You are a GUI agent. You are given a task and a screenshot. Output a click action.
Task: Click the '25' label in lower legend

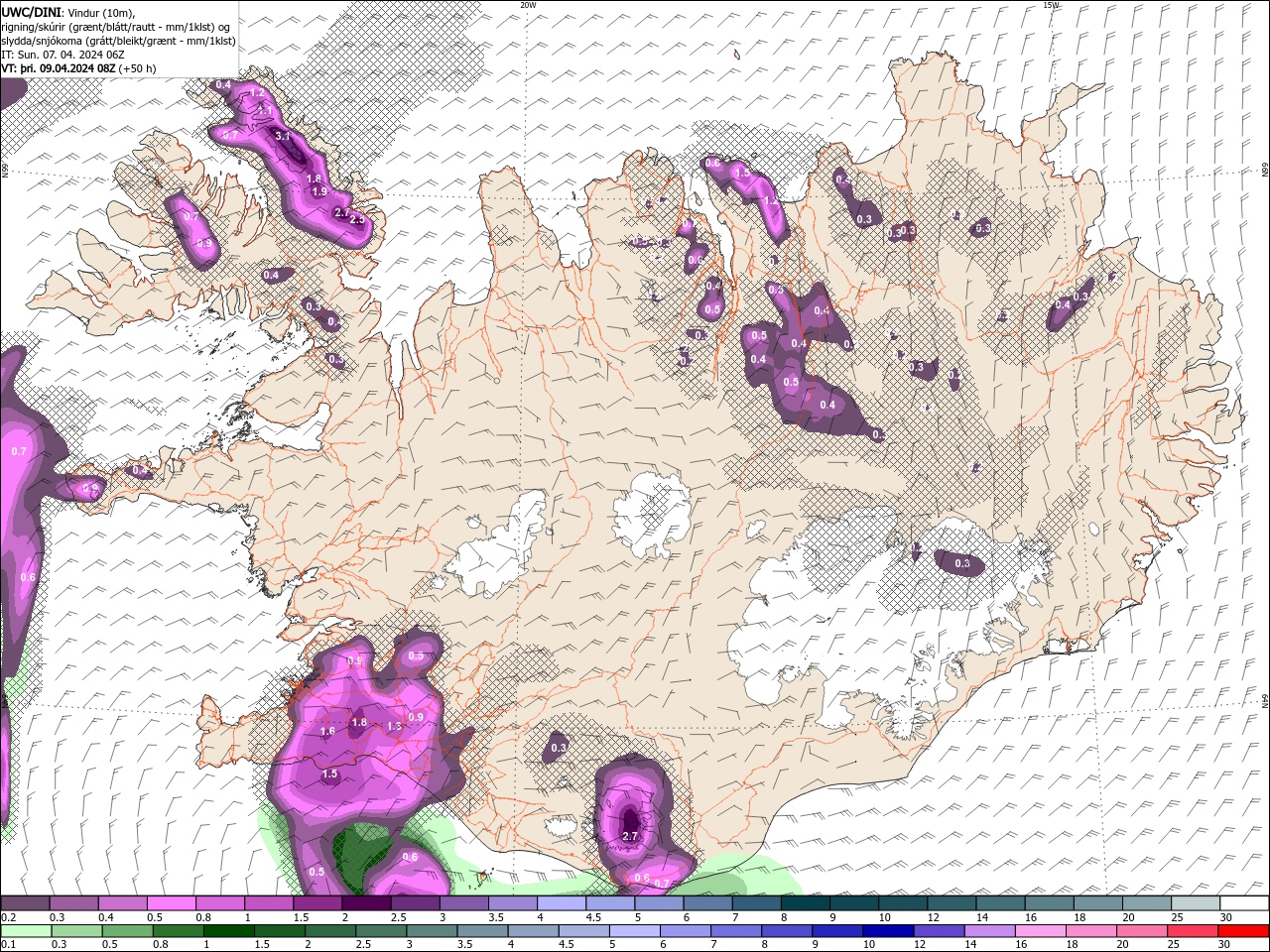pyautogui.click(x=1174, y=944)
